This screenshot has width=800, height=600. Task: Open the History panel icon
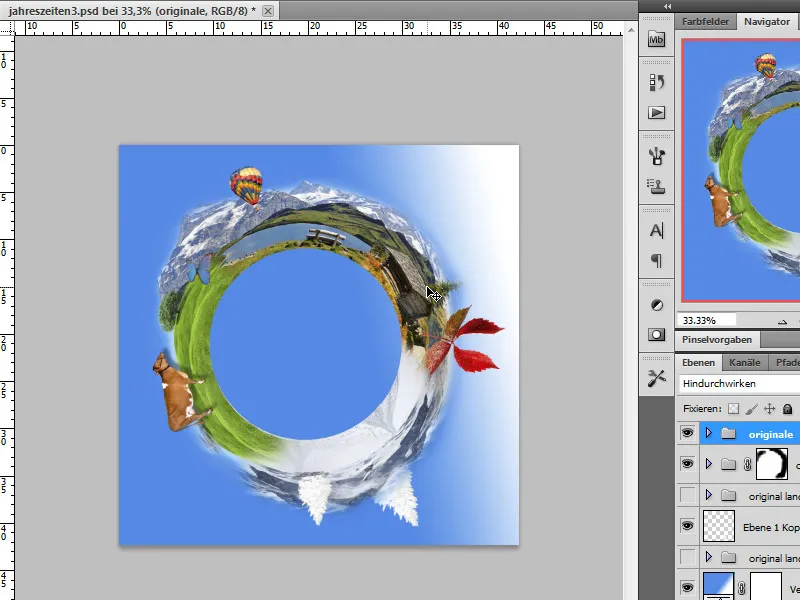click(657, 82)
